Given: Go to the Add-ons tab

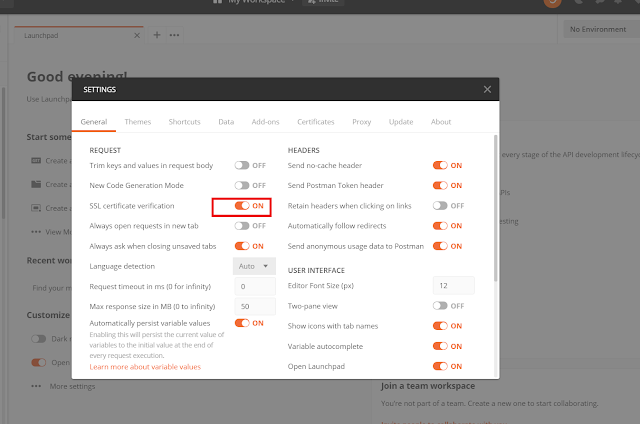Looking at the screenshot, I should coord(265,122).
